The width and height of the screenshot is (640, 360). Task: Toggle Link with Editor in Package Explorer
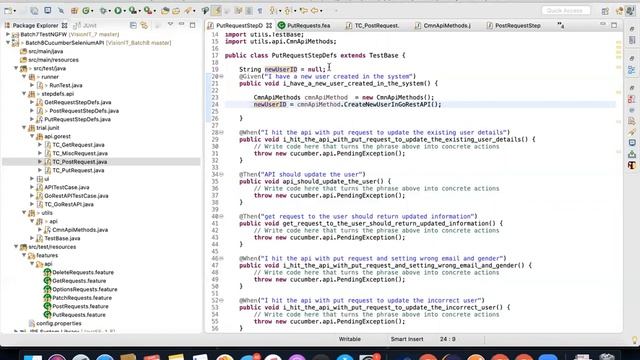(x=144, y=25)
